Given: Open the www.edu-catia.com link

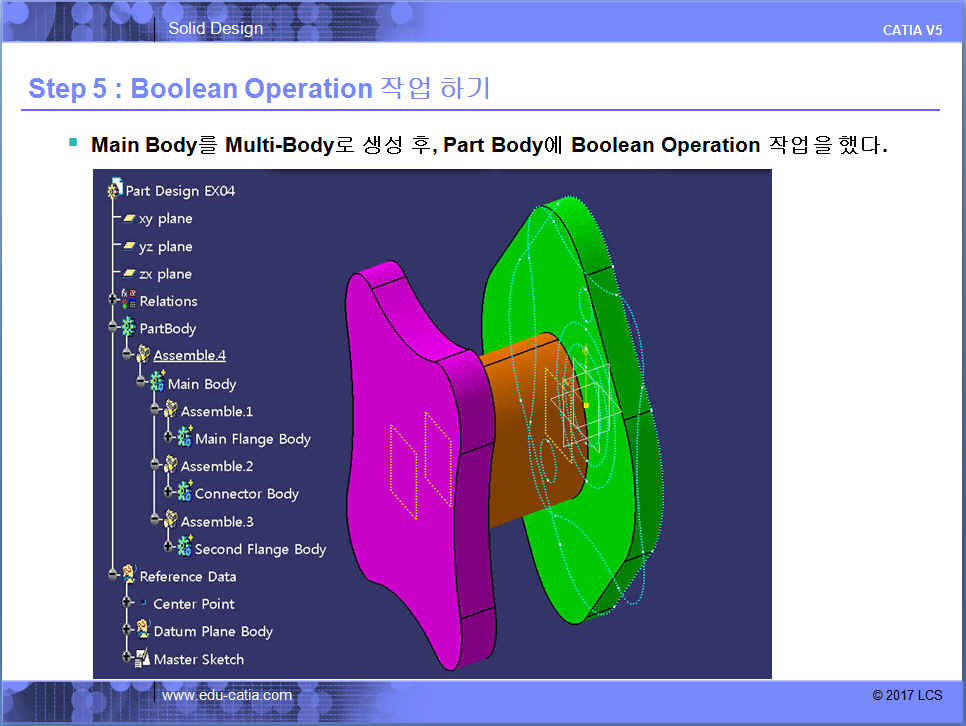Looking at the screenshot, I should (x=227, y=695).
